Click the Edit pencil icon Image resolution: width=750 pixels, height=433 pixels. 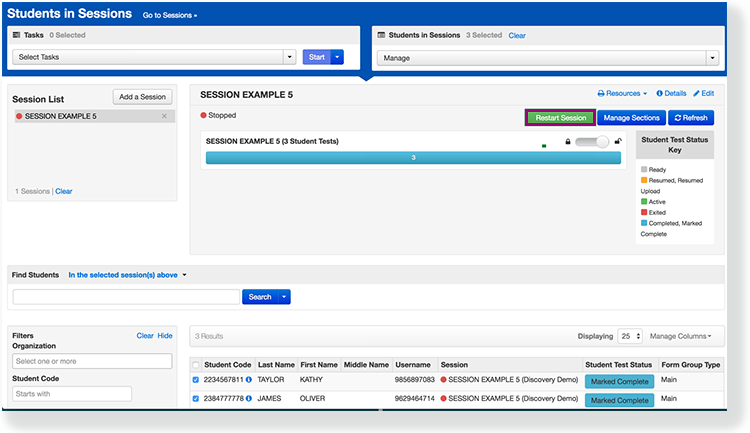(x=697, y=93)
